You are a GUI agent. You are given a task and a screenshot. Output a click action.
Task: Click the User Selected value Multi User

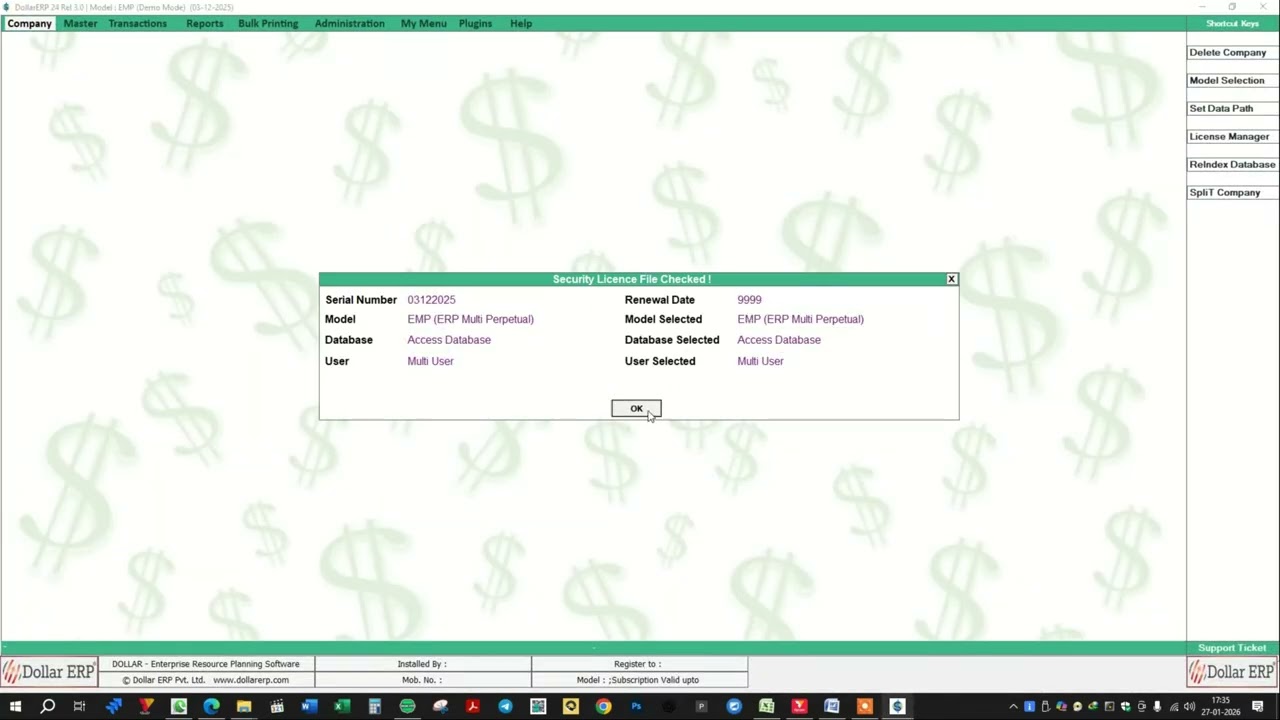pos(760,361)
